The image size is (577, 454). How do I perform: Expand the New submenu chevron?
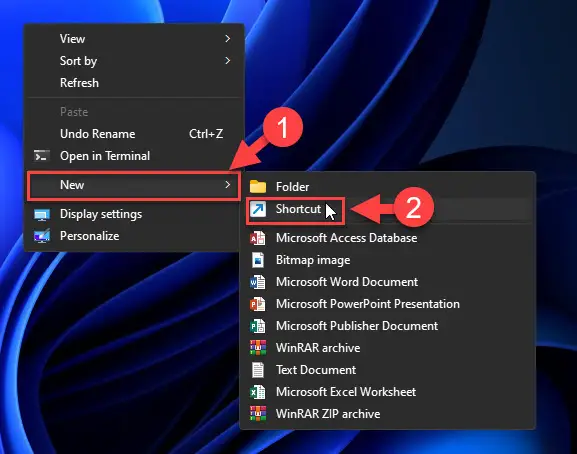click(x=227, y=185)
